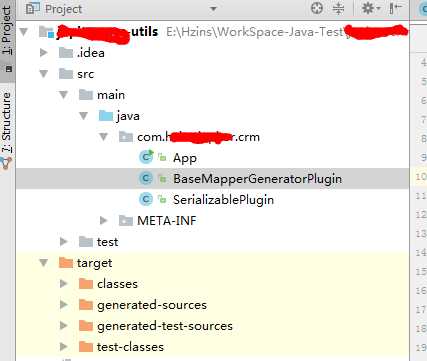The image size is (427, 361).
Task: Click the App class icon
Action: pyautogui.click(x=146, y=157)
